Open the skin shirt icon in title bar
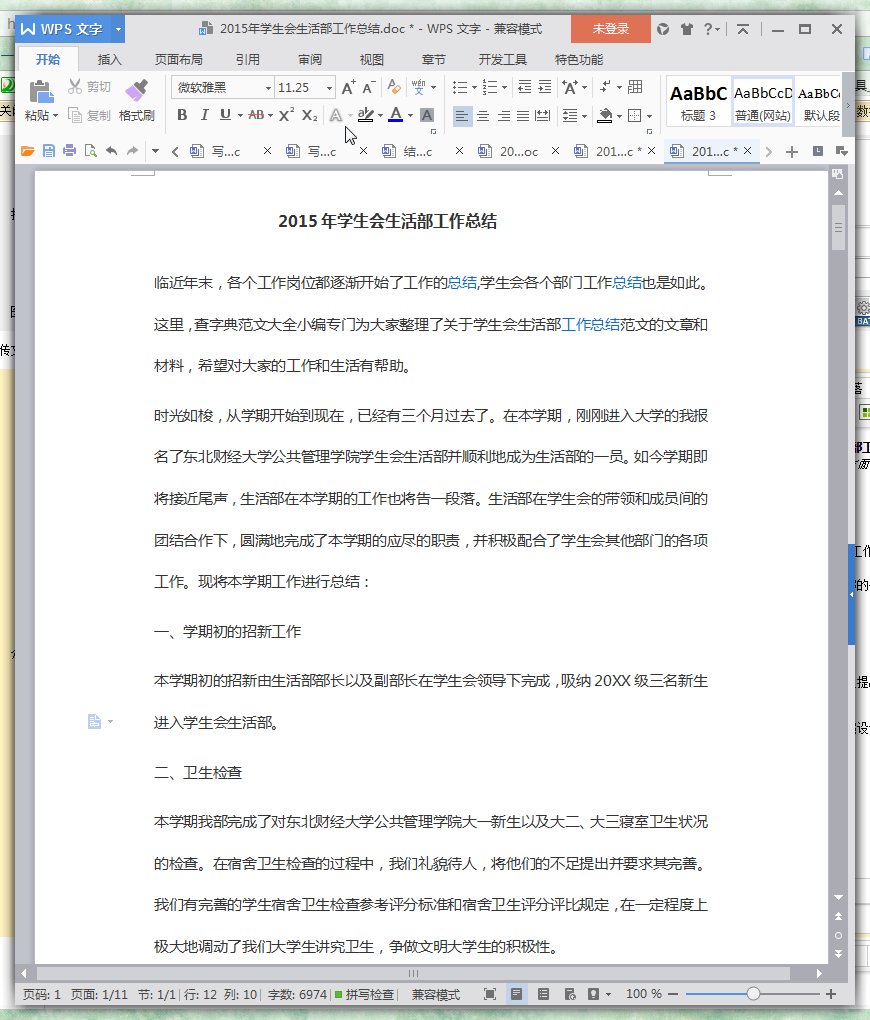This screenshot has height=1020, width=870. click(x=686, y=29)
